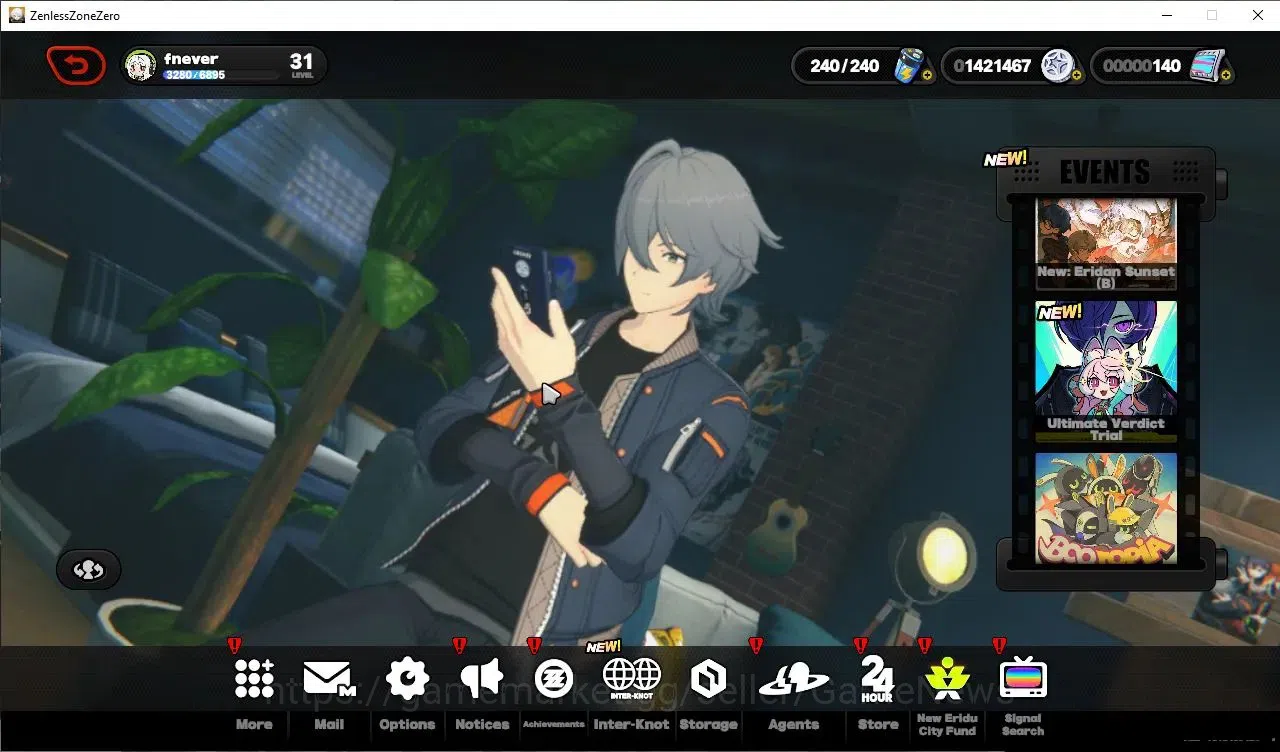Image resolution: width=1280 pixels, height=752 pixels.
Task: Click the ZenlessZoneZero title bar app icon
Action: pyautogui.click(x=17, y=15)
